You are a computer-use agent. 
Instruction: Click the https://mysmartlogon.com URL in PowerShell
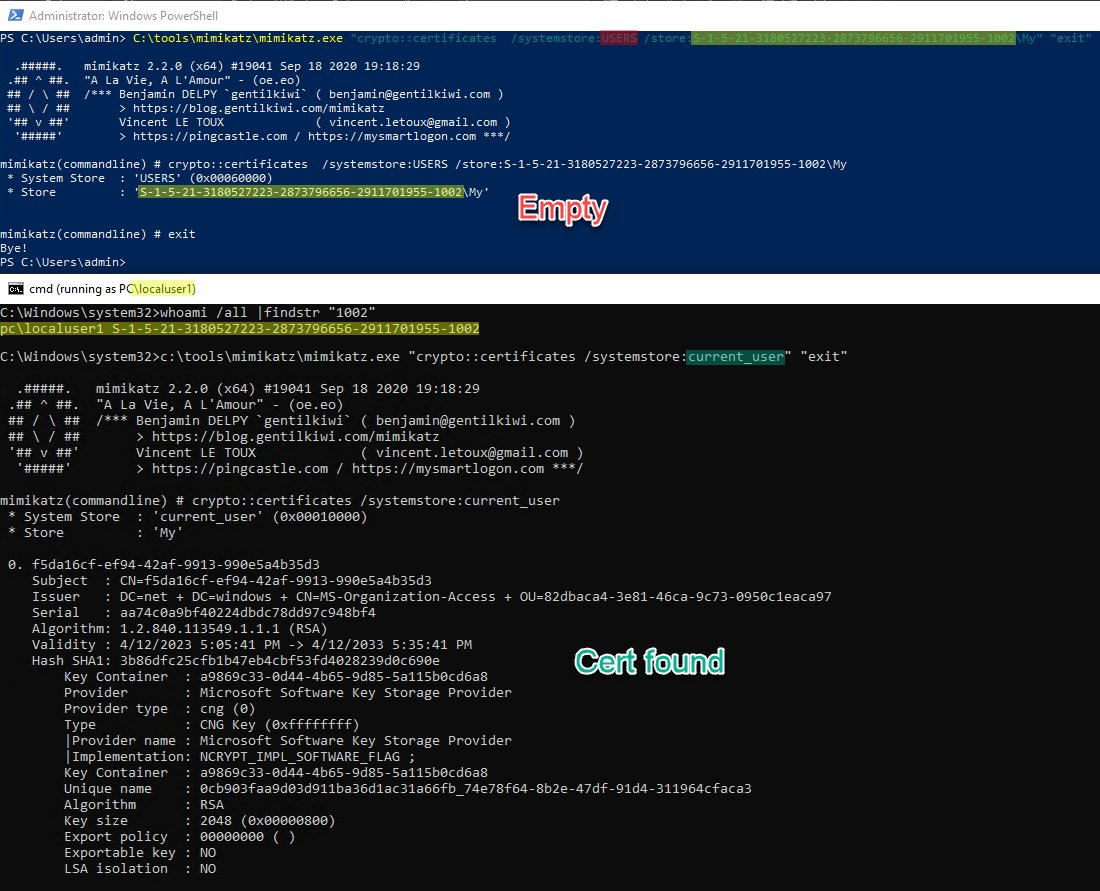point(391,136)
